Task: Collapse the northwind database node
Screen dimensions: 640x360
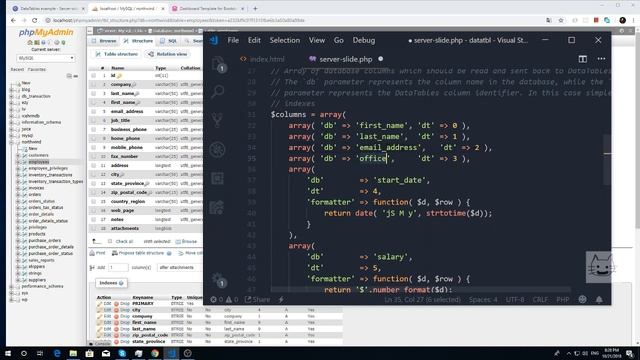Action: click(x=12, y=142)
